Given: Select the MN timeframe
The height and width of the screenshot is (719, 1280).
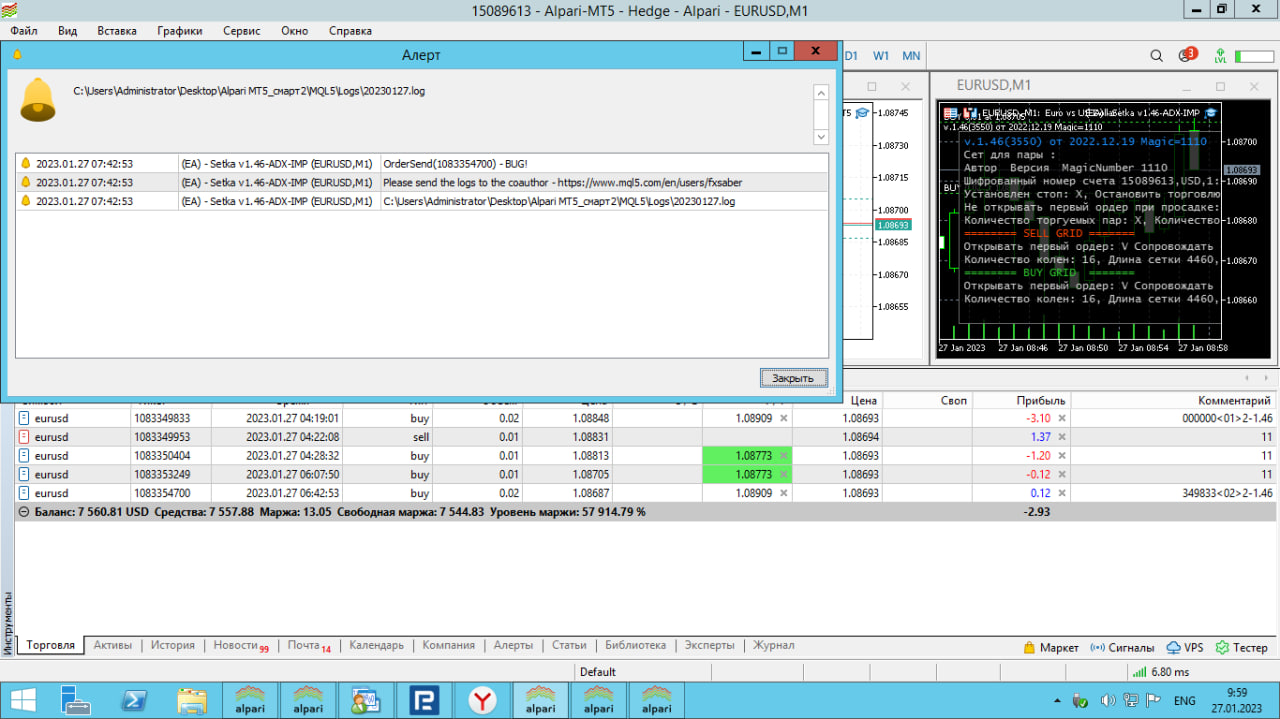Looking at the screenshot, I should click(x=911, y=56).
